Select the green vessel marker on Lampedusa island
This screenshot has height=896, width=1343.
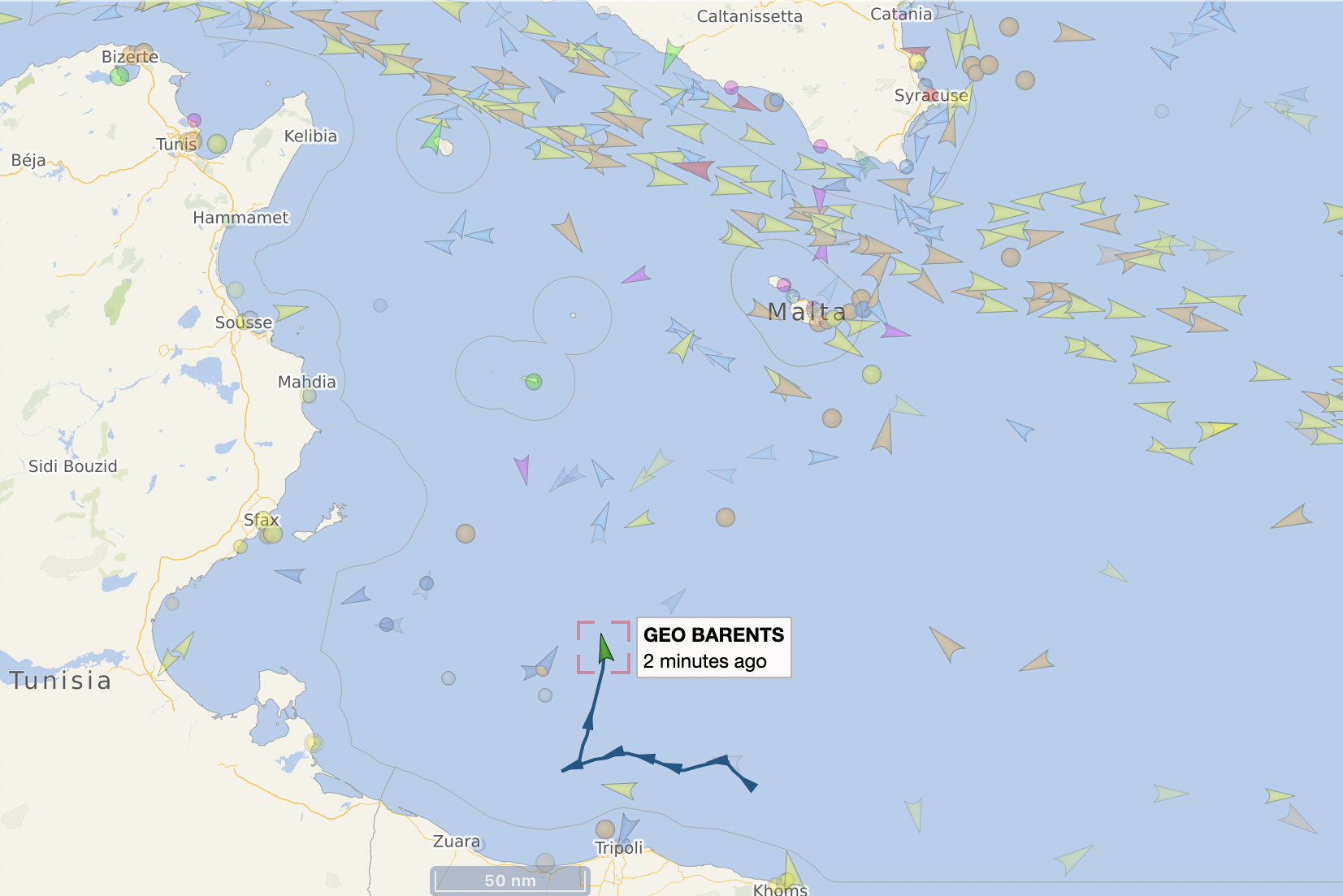pos(533,381)
